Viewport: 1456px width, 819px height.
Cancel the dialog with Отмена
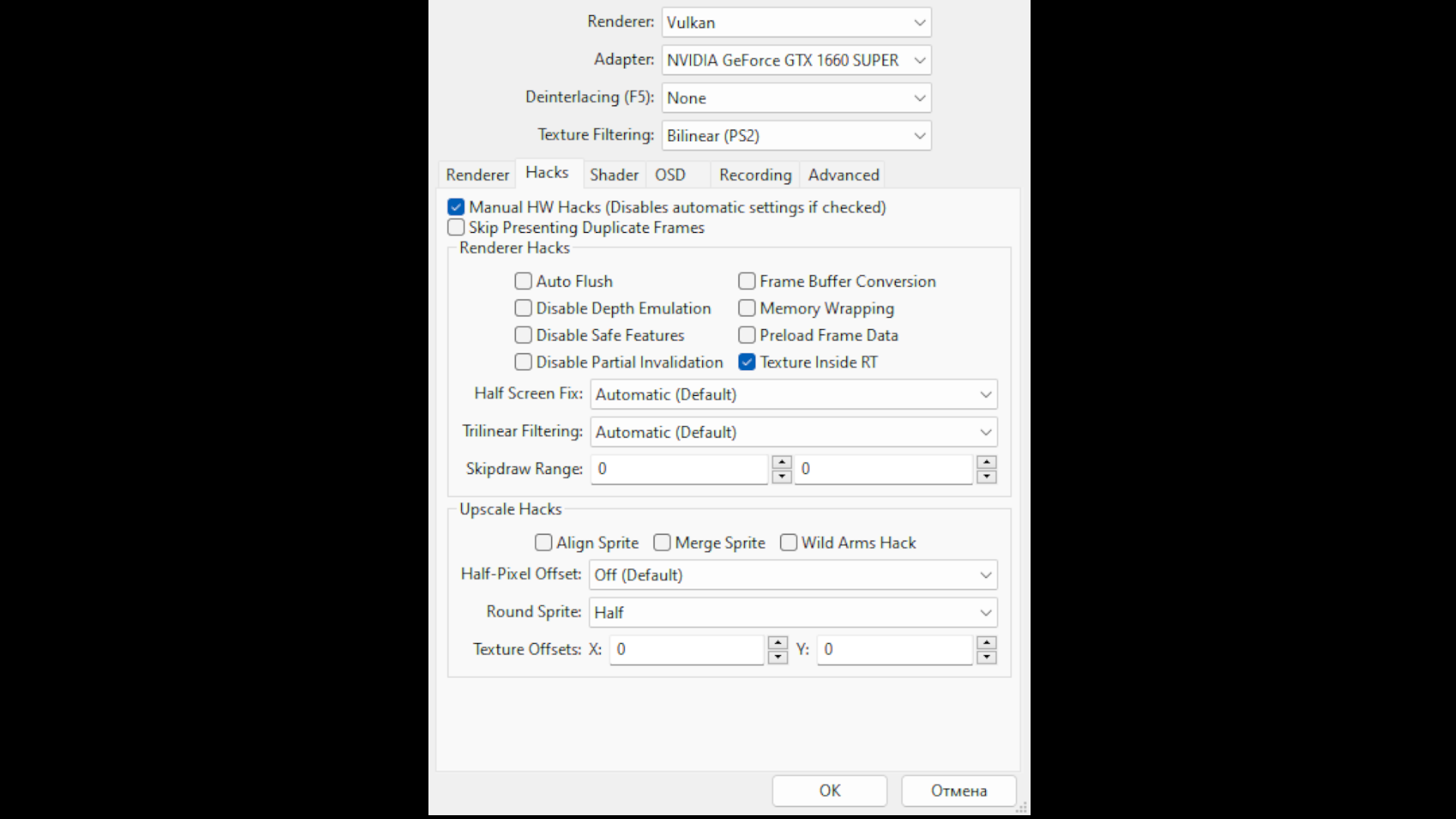click(959, 790)
